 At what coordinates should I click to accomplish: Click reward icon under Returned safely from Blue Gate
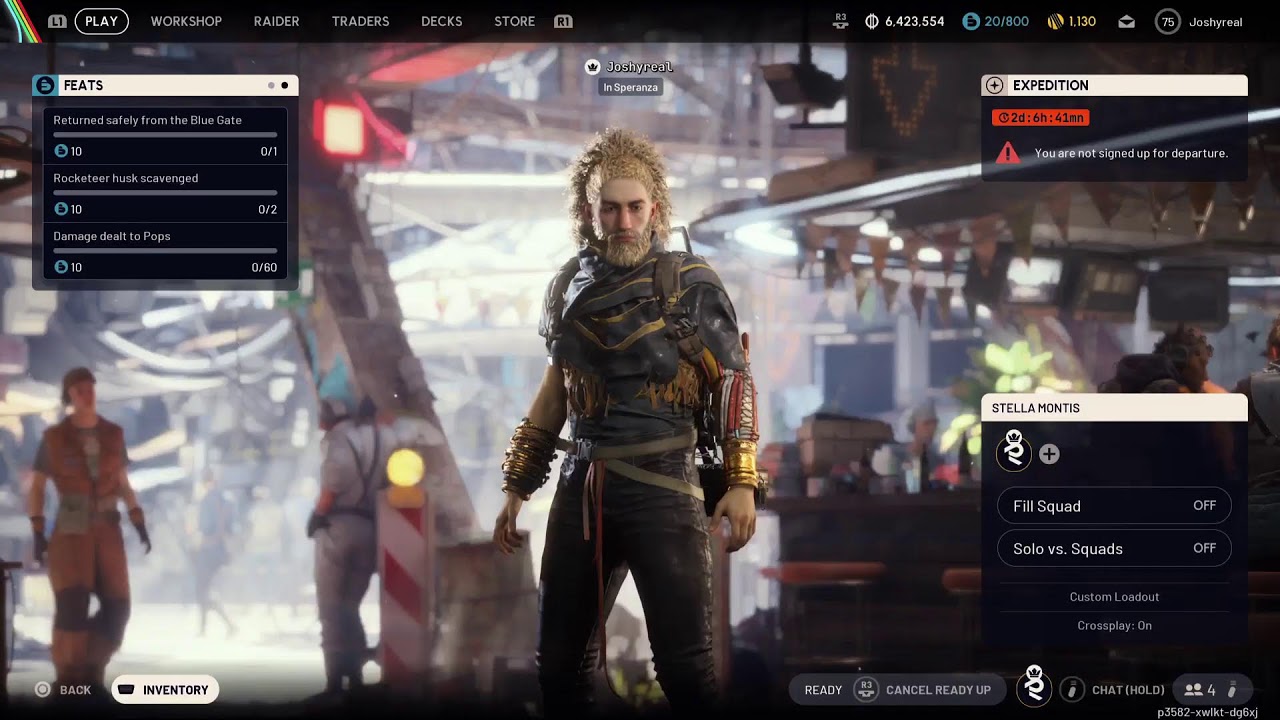point(61,151)
